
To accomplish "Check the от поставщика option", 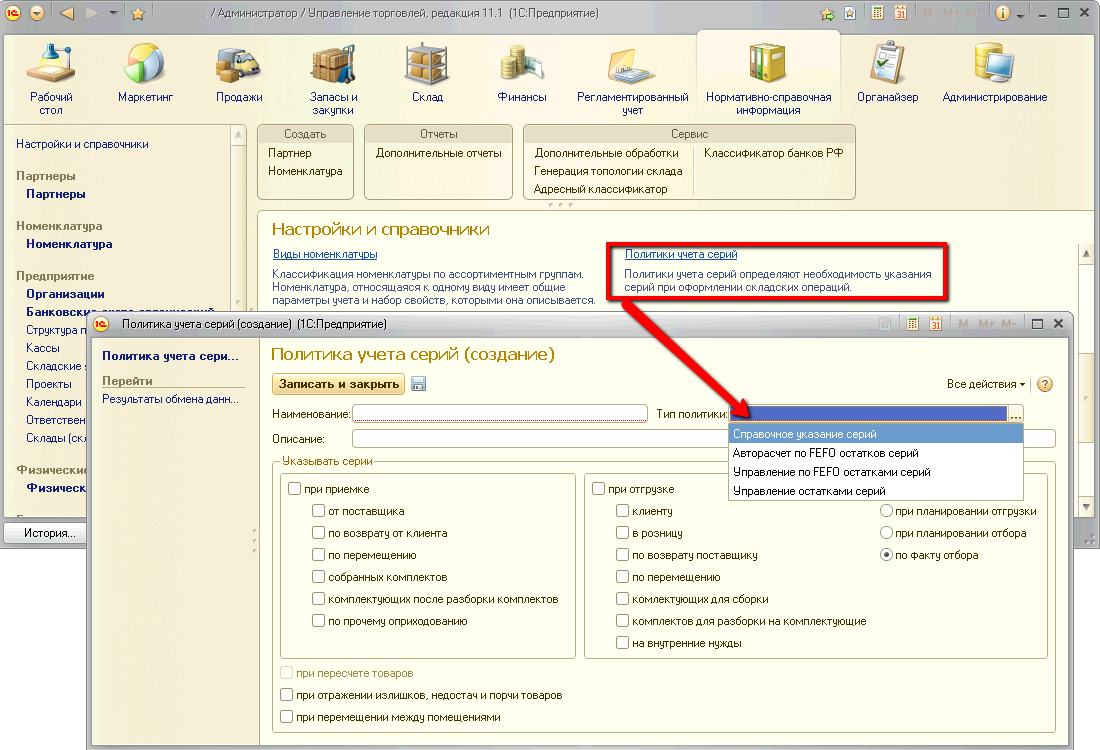I will 318,511.
